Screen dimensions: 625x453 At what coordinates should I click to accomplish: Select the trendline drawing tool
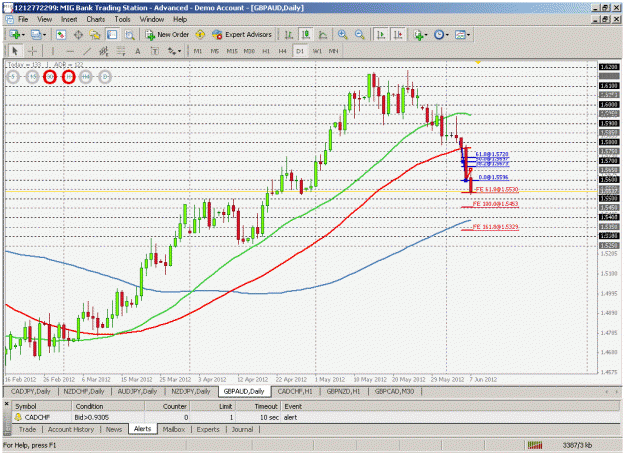point(87,51)
